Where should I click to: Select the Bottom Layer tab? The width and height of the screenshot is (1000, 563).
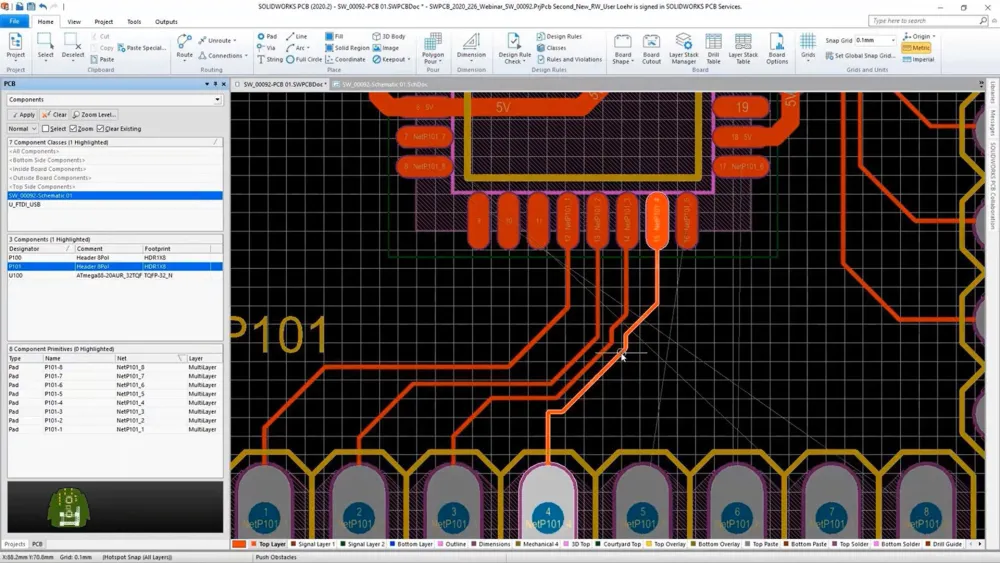pos(411,544)
